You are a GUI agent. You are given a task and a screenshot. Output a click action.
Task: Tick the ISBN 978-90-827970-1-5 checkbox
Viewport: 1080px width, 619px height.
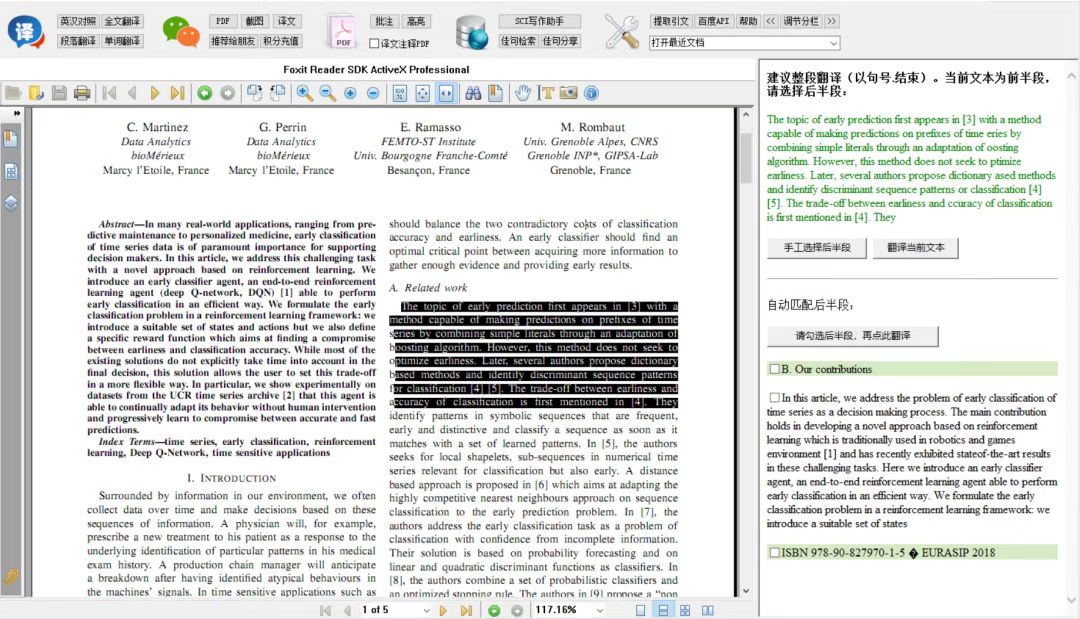(x=774, y=552)
